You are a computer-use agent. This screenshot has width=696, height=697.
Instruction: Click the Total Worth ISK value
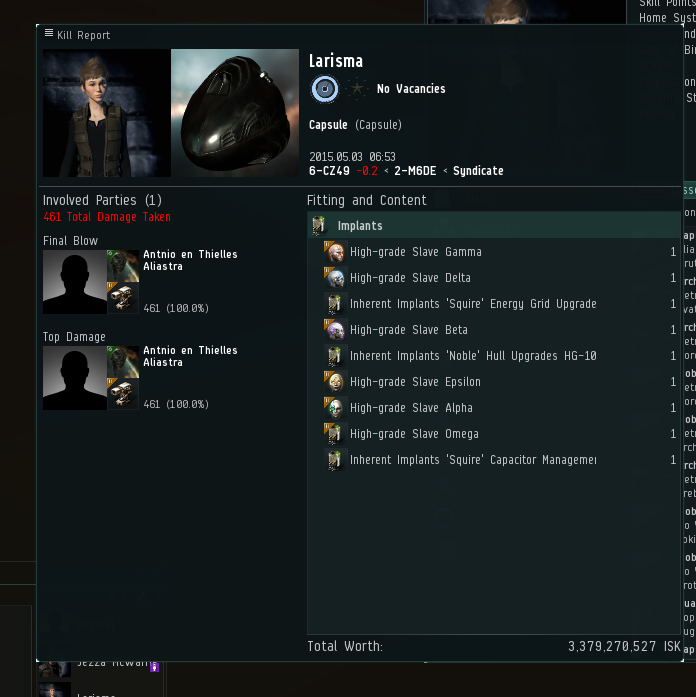624,646
